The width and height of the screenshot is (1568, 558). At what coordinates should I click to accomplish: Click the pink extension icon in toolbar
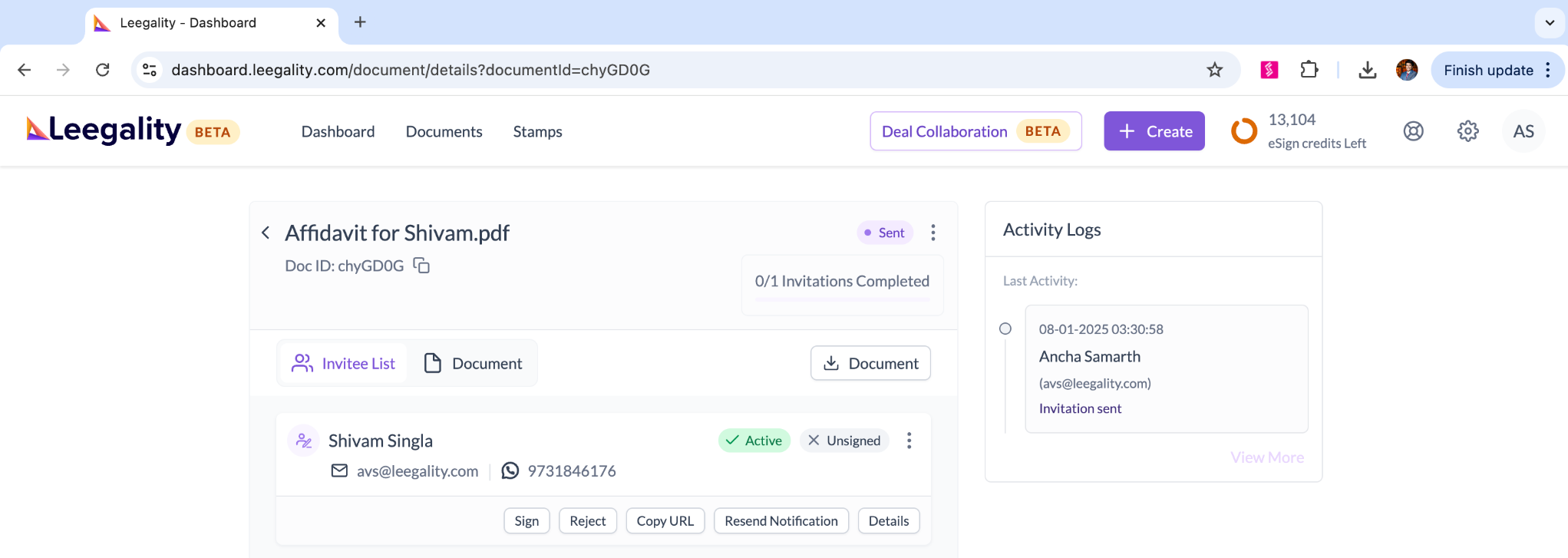coord(1269,70)
